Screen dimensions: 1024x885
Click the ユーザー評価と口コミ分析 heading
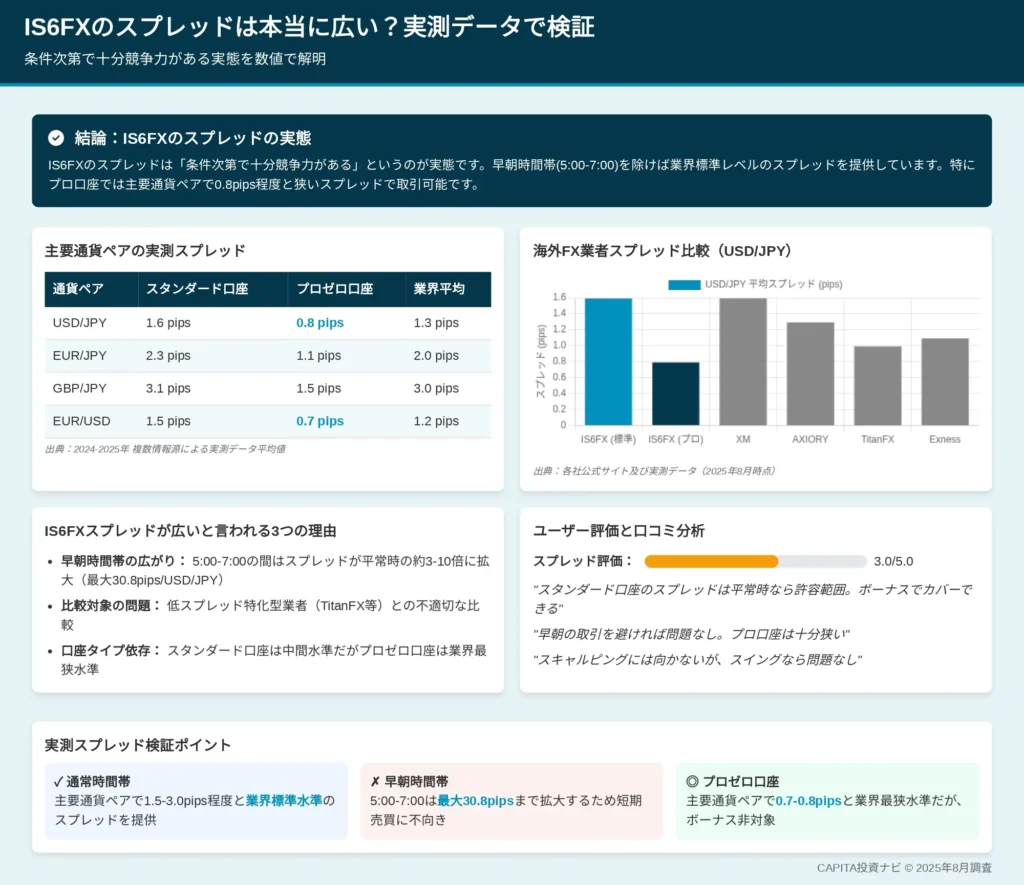(618, 531)
